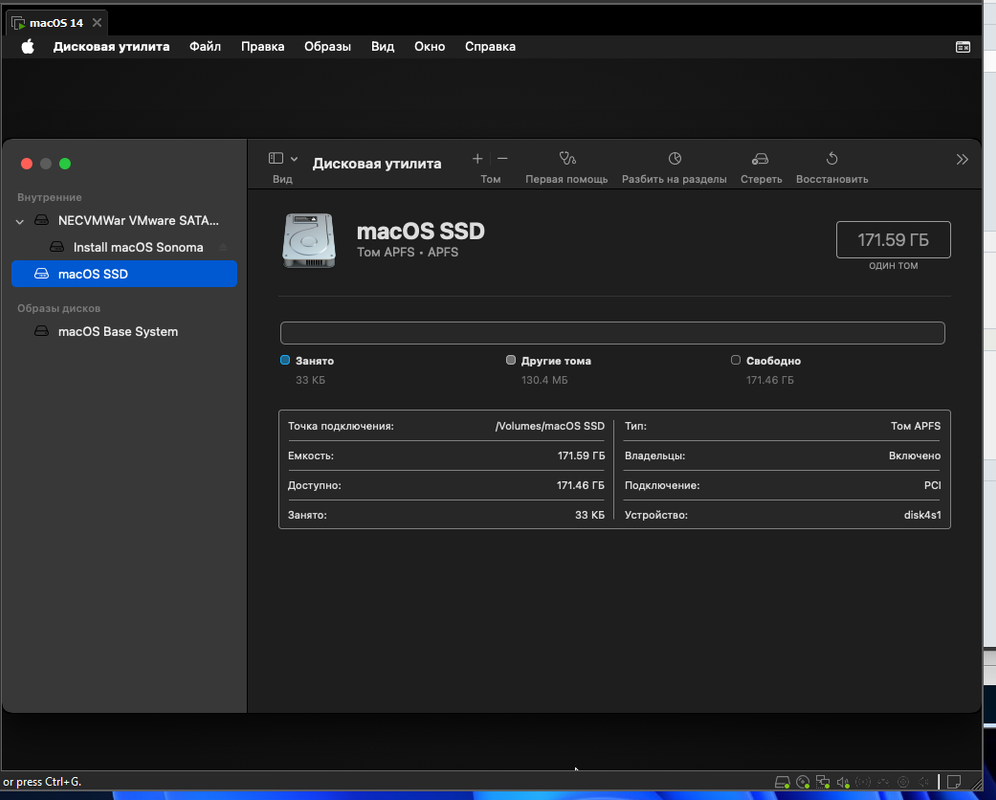
Task: Click the Свободно legend swatch
Action: tap(736, 360)
